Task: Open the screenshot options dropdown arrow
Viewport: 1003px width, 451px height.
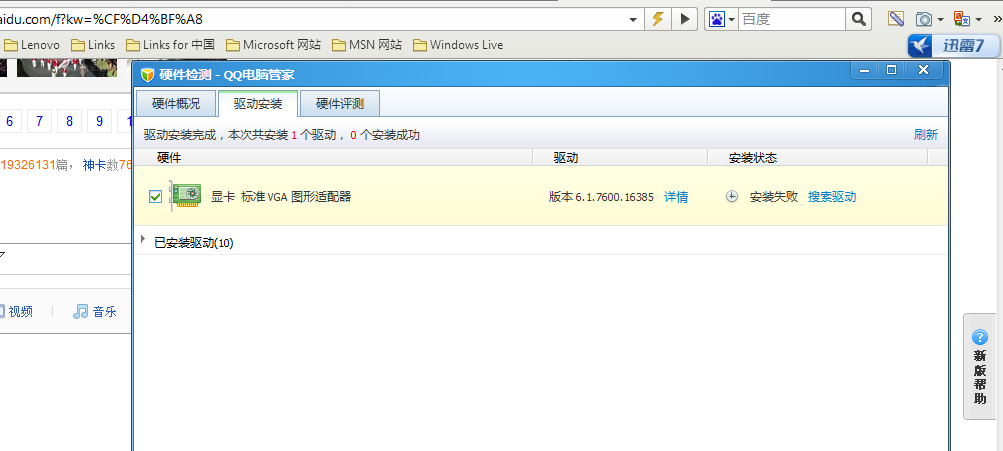Action: click(940, 20)
